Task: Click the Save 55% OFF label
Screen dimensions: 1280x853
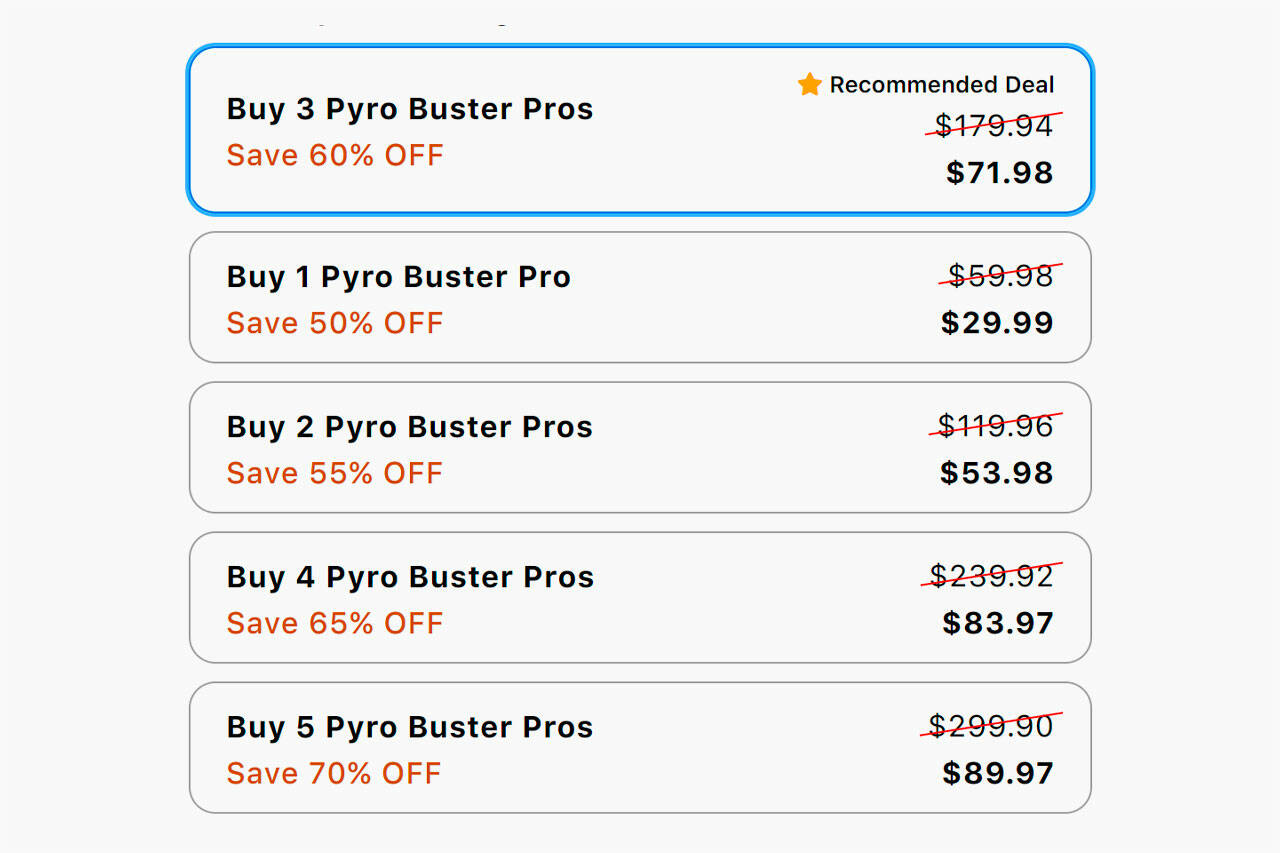Action: coord(334,473)
